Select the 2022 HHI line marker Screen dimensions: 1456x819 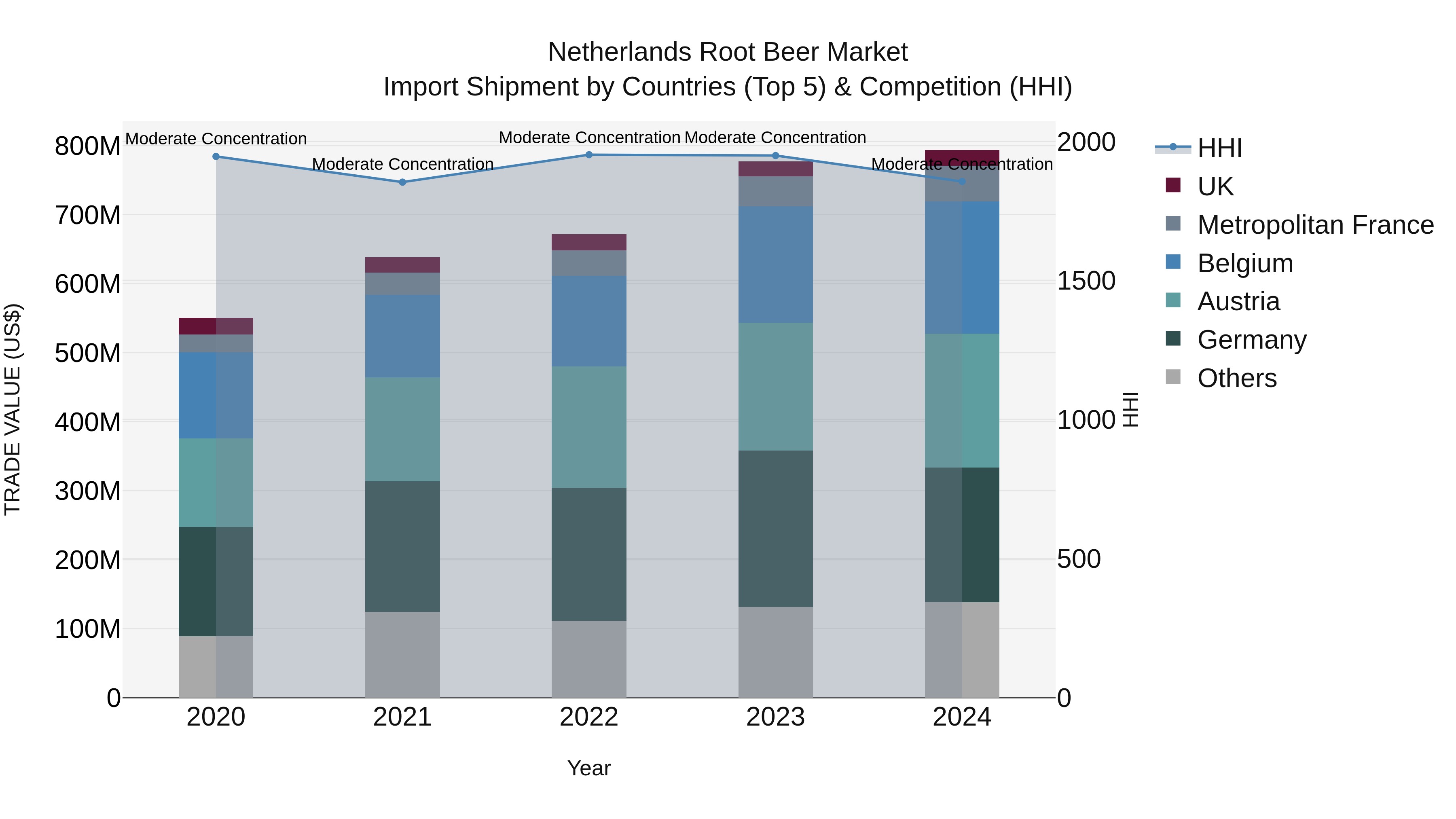coord(589,155)
